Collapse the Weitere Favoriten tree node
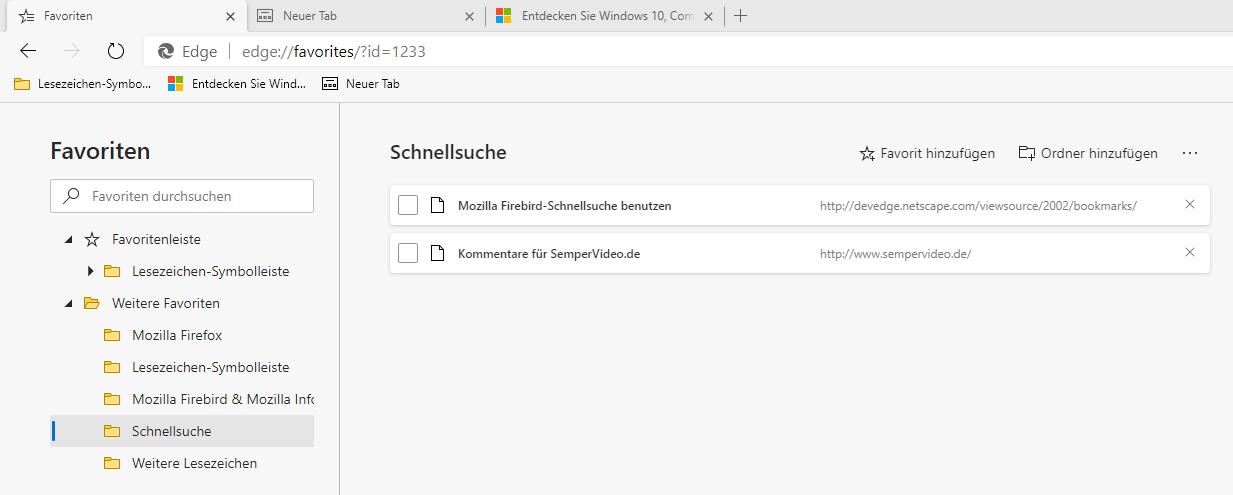1233x495 pixels. [69, 303]
